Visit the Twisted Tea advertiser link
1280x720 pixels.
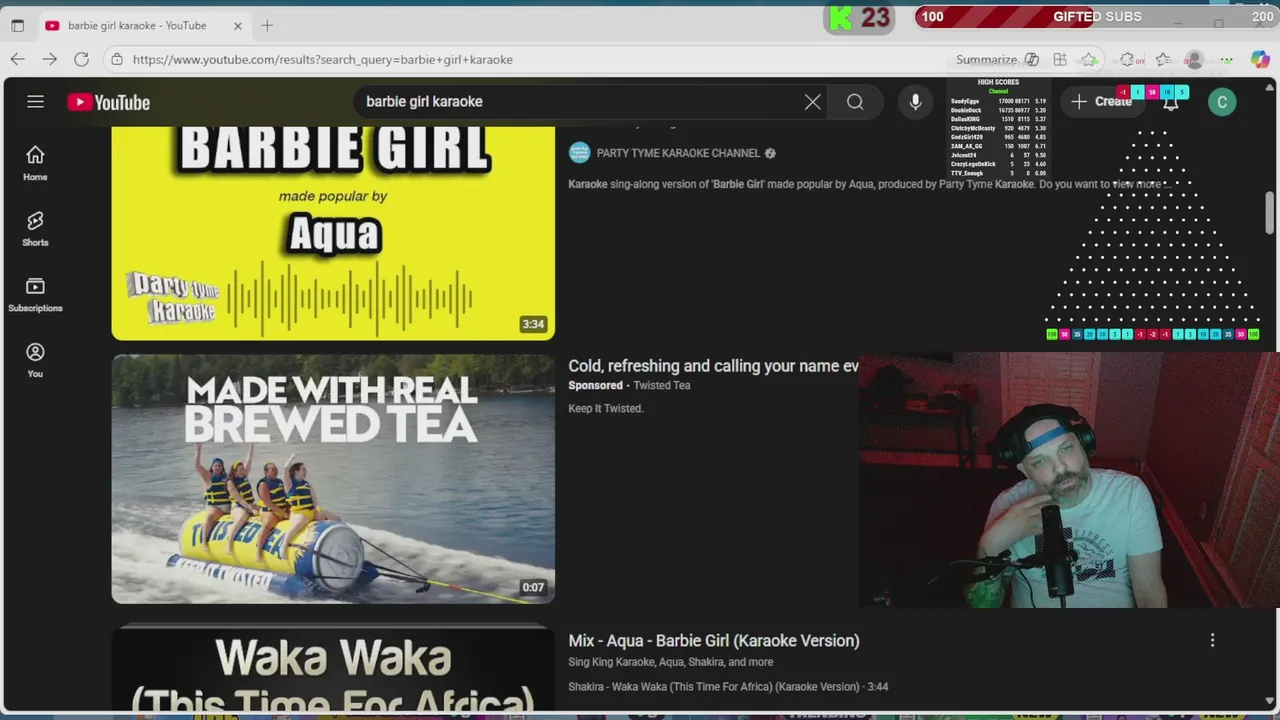pyautogui.click(x=661, y=385)
